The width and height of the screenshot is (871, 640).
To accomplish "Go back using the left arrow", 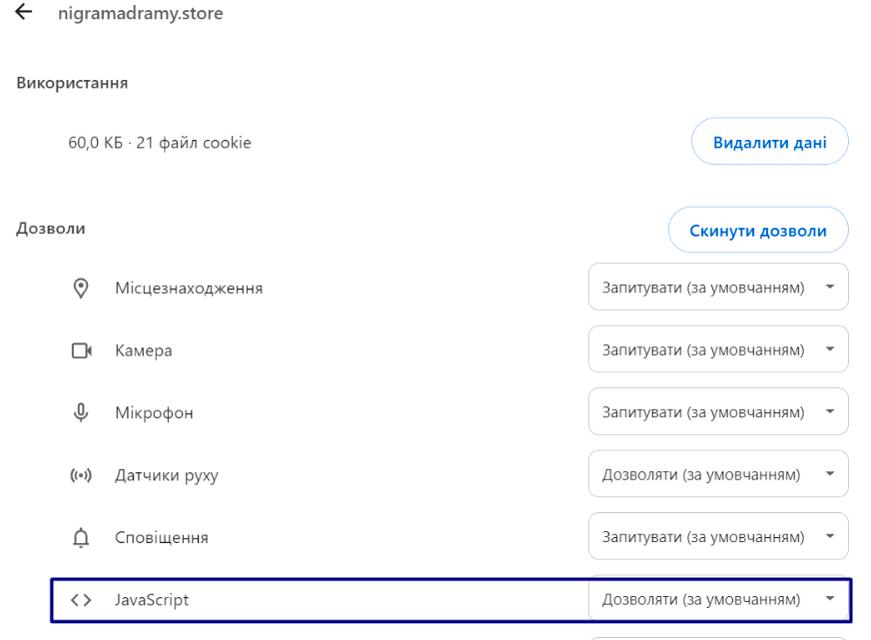I will tap(23, 12).
